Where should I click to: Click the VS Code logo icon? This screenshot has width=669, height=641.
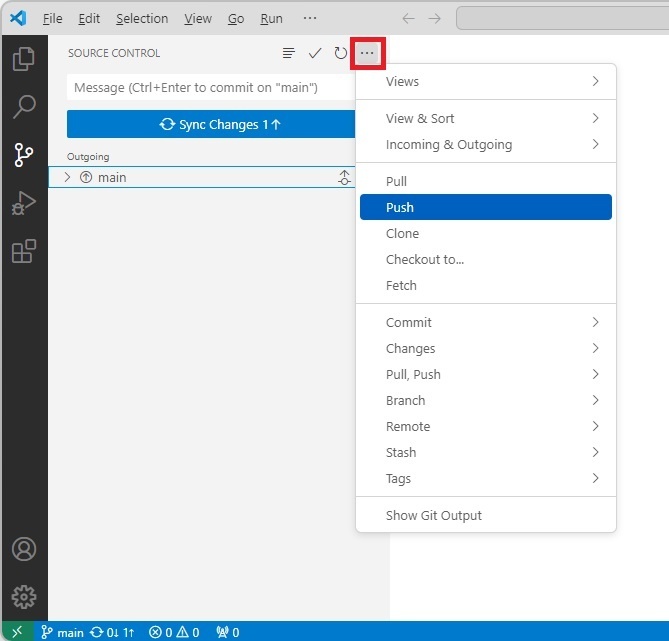18,18
